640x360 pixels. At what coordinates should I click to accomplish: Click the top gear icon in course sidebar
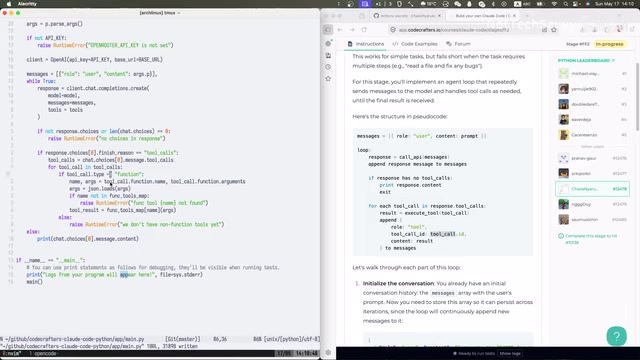click(328, 43)
